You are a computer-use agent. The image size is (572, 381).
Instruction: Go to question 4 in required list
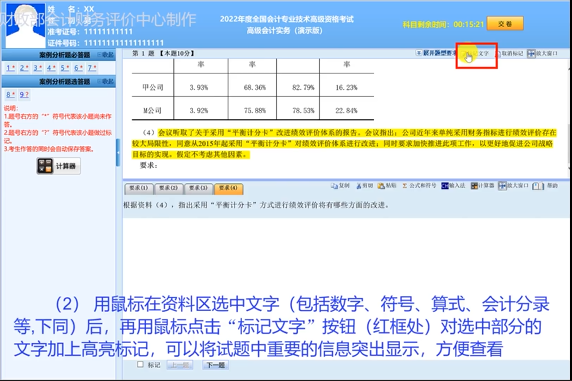coord(51,68)
